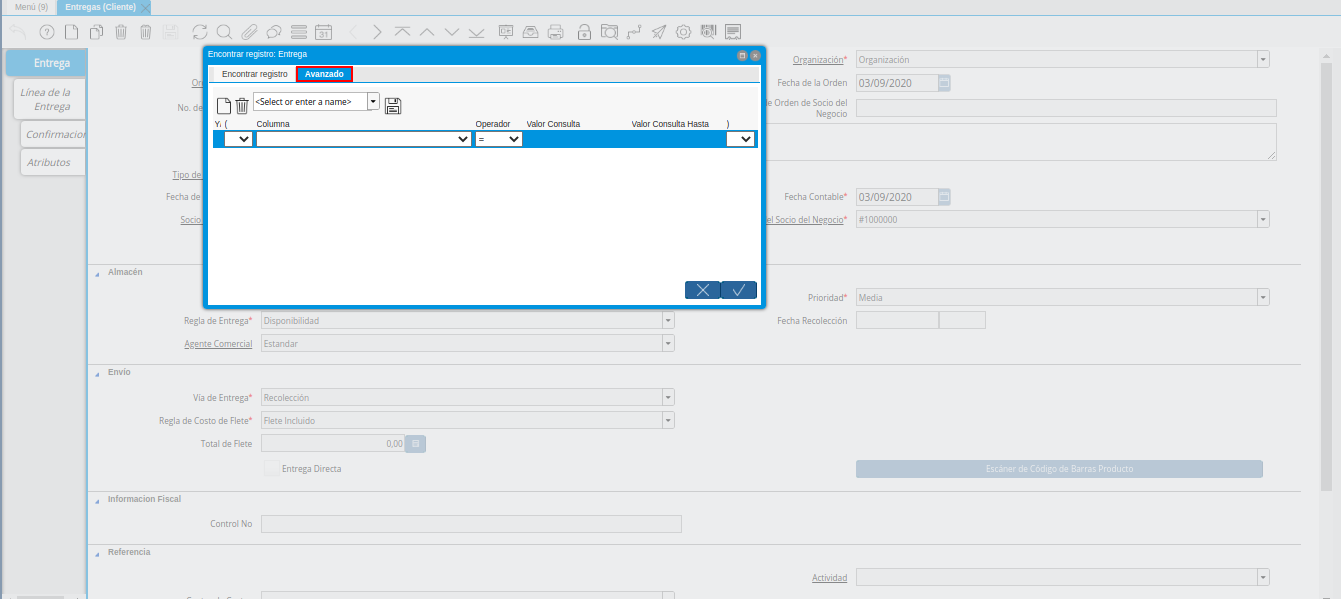Open the Report presentation board icon

point(506,32)
